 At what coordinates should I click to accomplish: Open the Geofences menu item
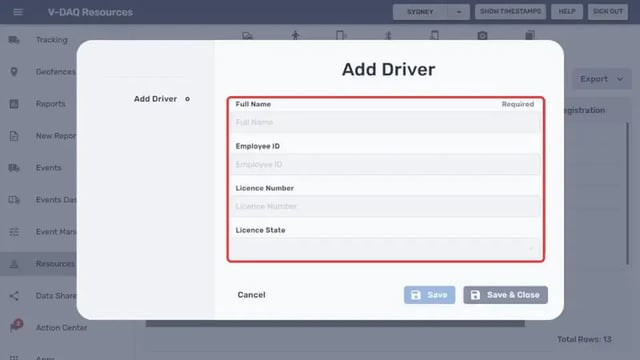point(56,72)
